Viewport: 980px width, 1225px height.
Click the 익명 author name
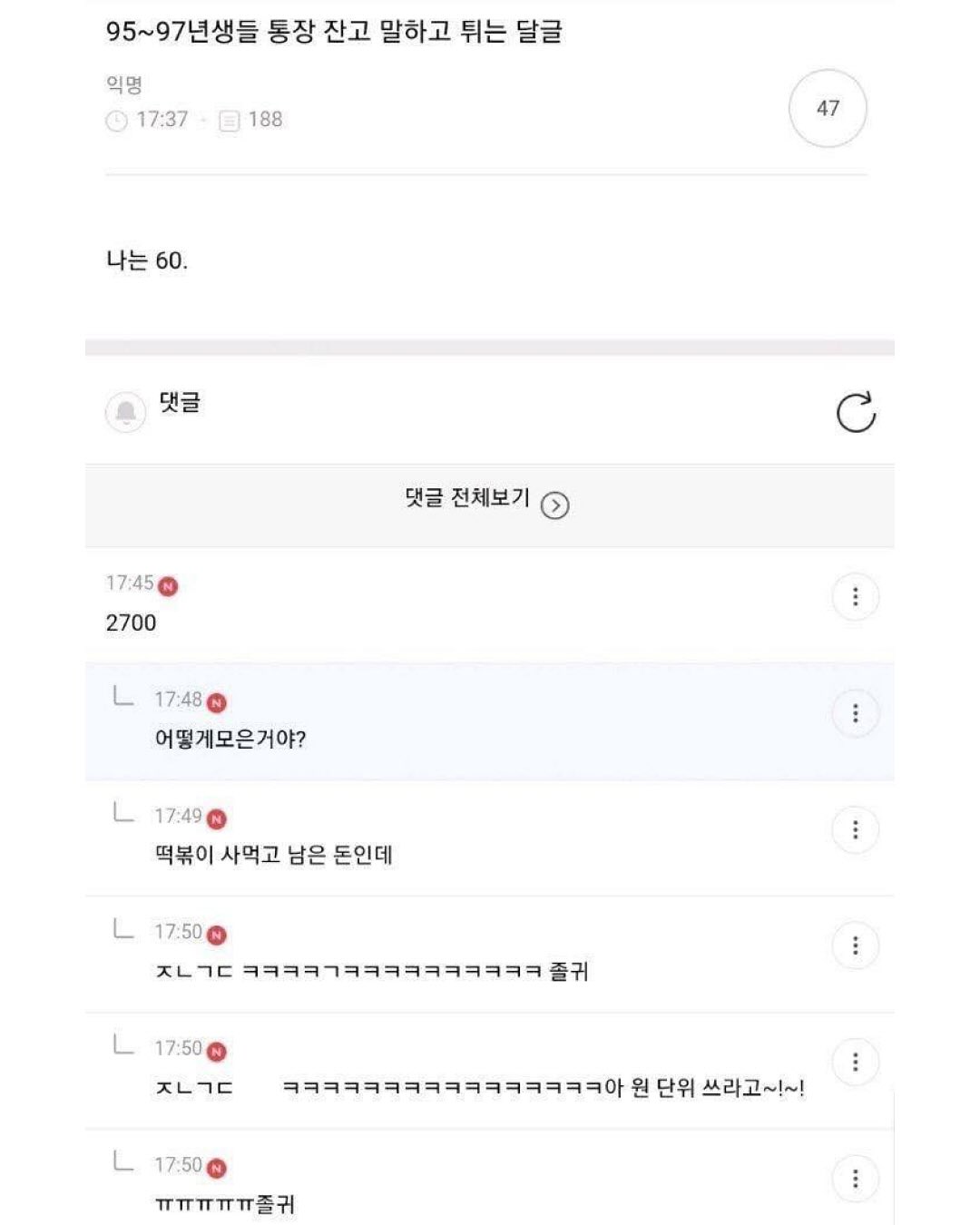tap(124, 84)
